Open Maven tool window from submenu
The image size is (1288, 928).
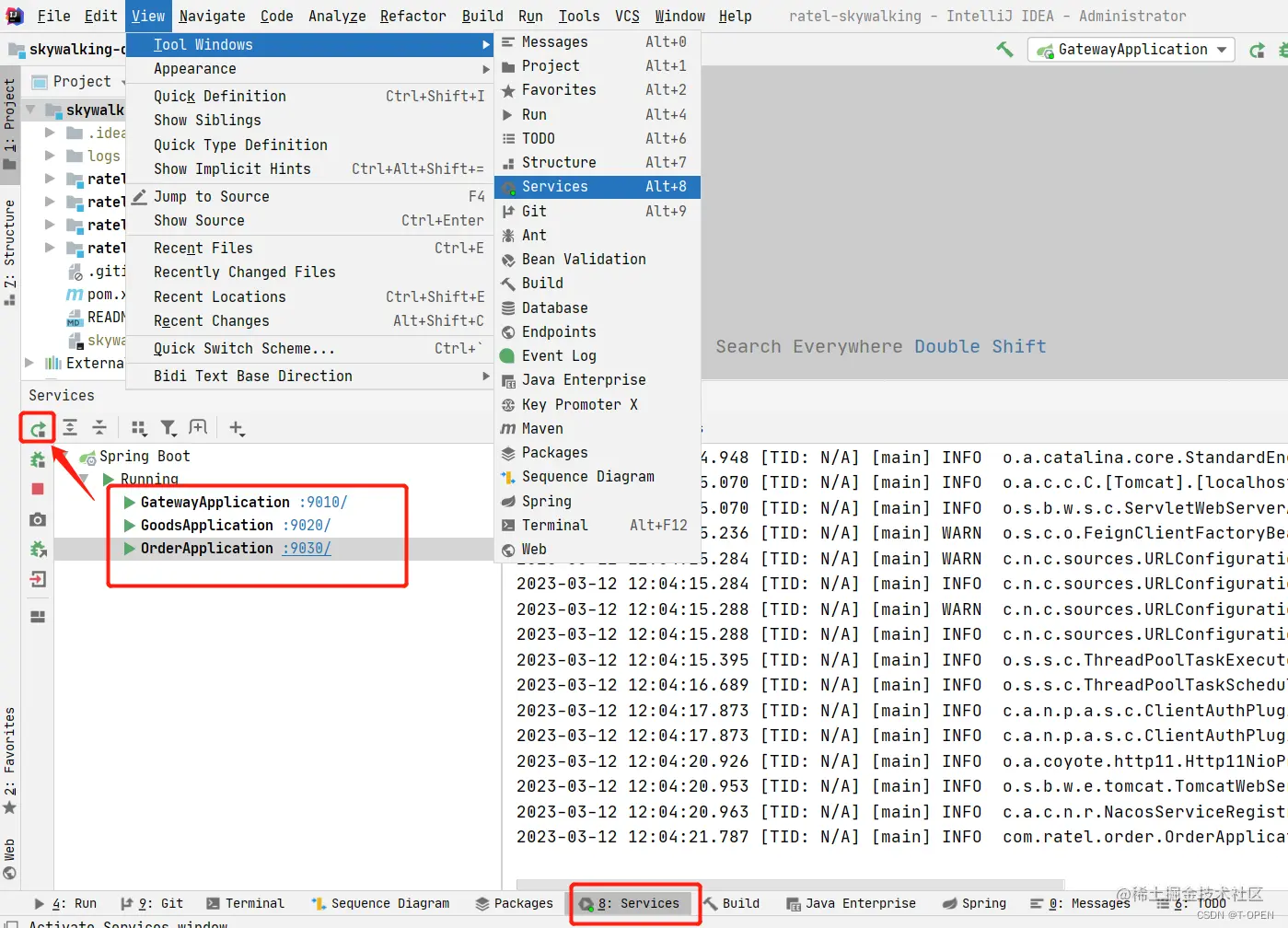click(x=598, y=428)
